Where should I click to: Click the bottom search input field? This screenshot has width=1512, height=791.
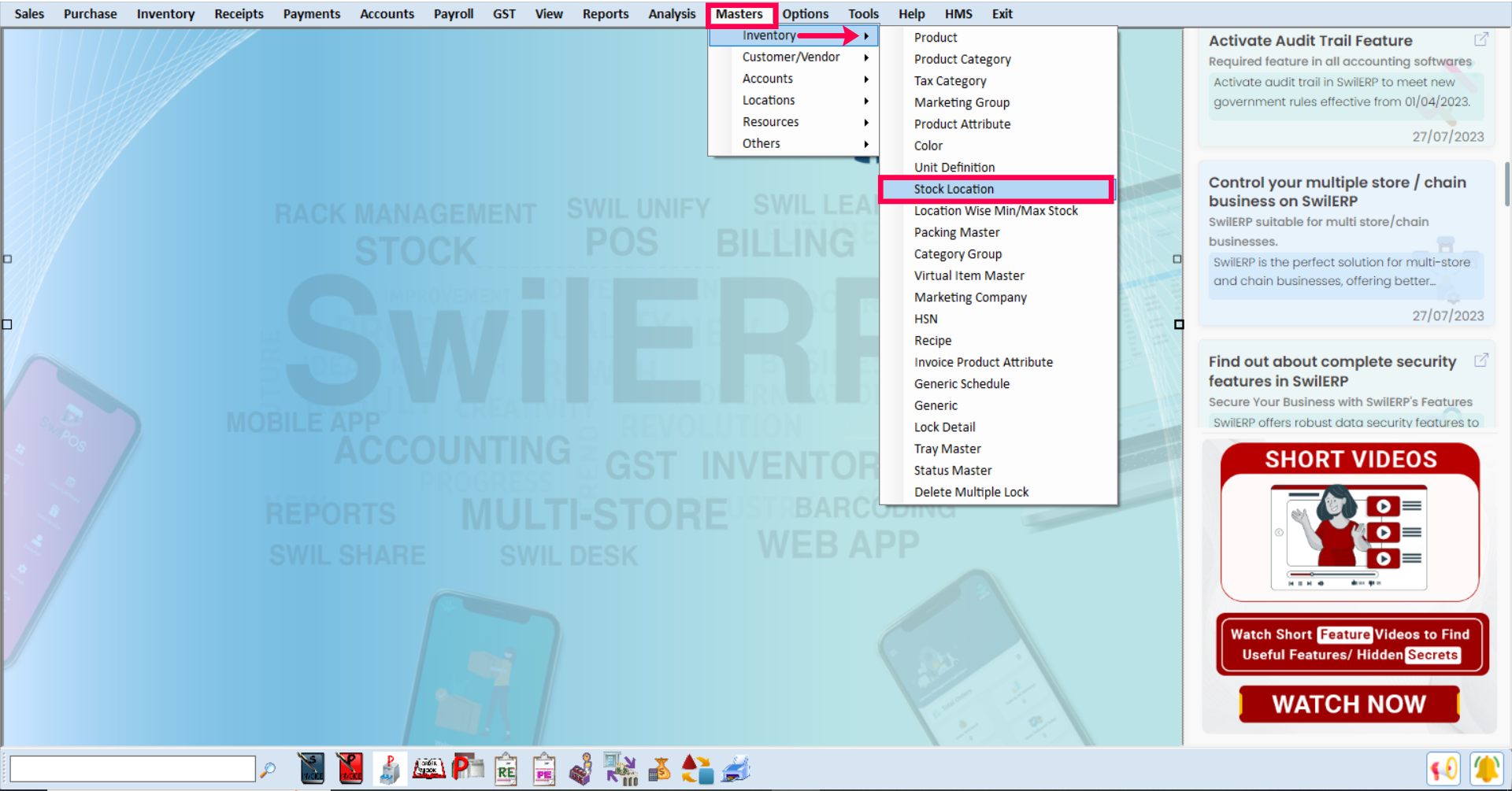coord(132,769)
